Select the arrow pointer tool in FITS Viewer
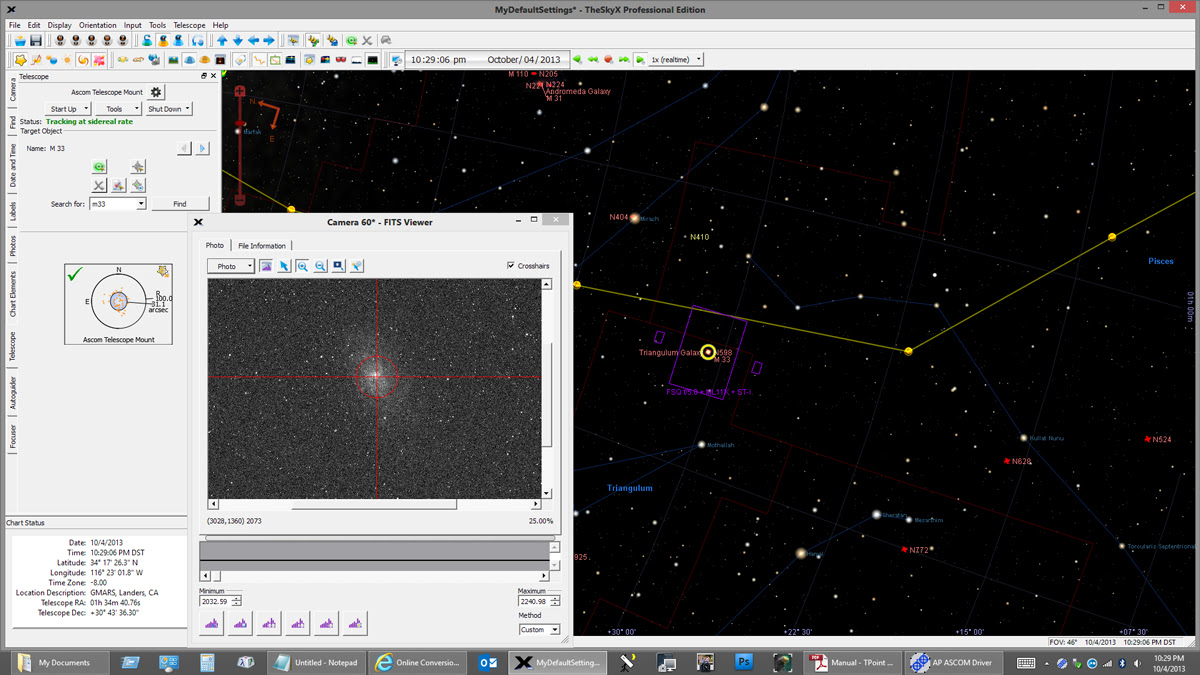 point(284,266)
